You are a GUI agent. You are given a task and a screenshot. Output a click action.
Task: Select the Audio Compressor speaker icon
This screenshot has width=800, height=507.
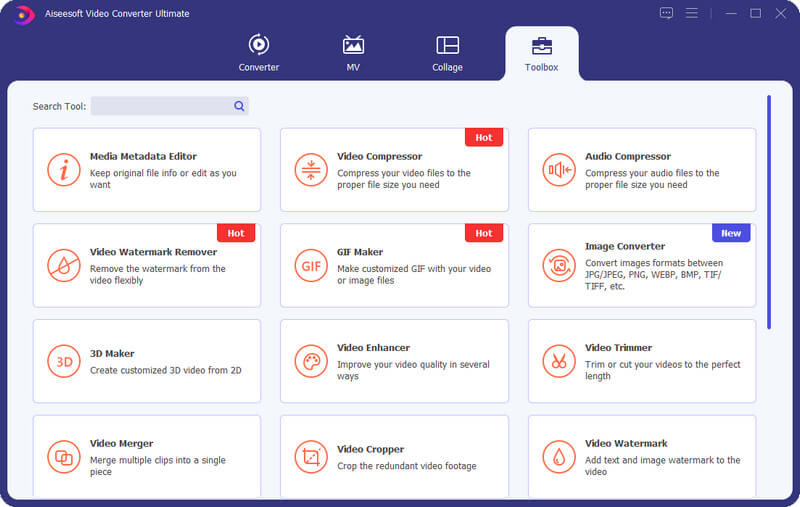[x=559, y=170]
